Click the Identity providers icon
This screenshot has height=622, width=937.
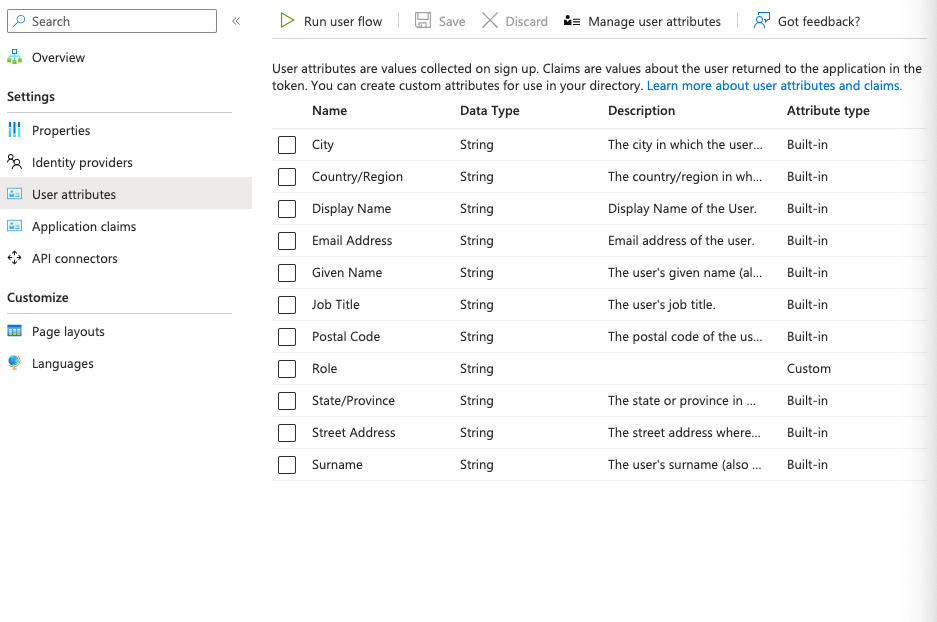pos(15,162)
